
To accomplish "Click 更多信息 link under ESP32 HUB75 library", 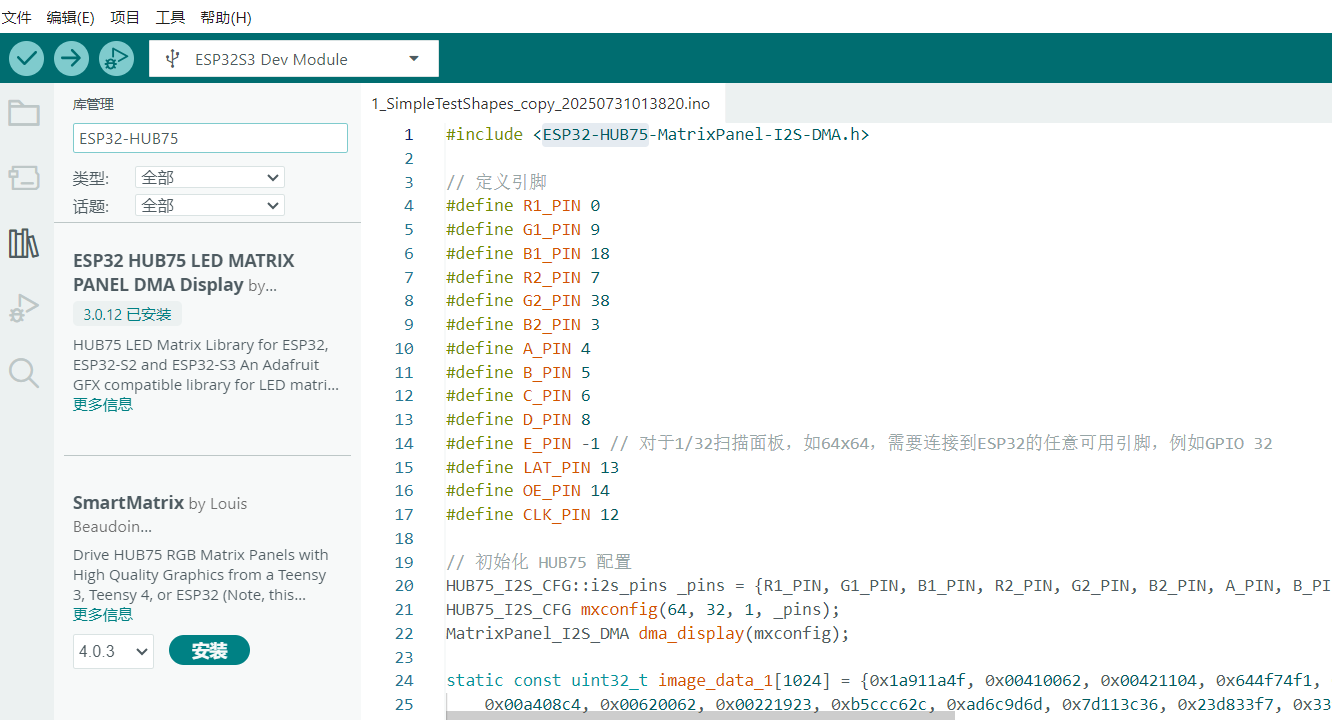I will click(x=103, y=404).
